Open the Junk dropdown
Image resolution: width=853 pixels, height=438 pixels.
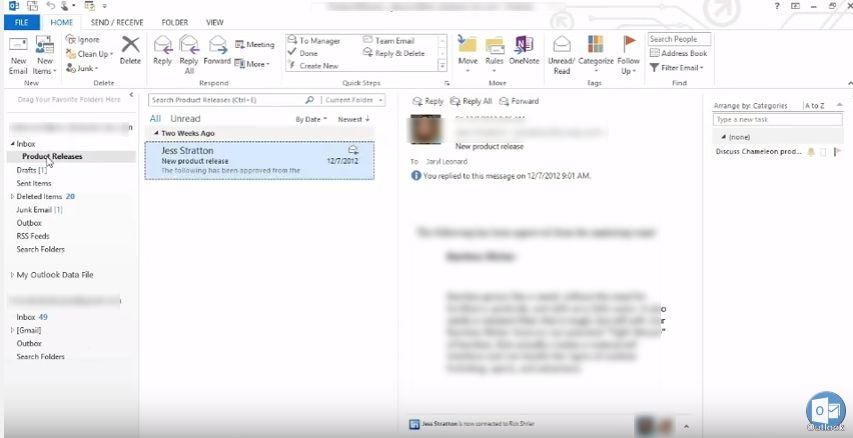coord(82,68)
